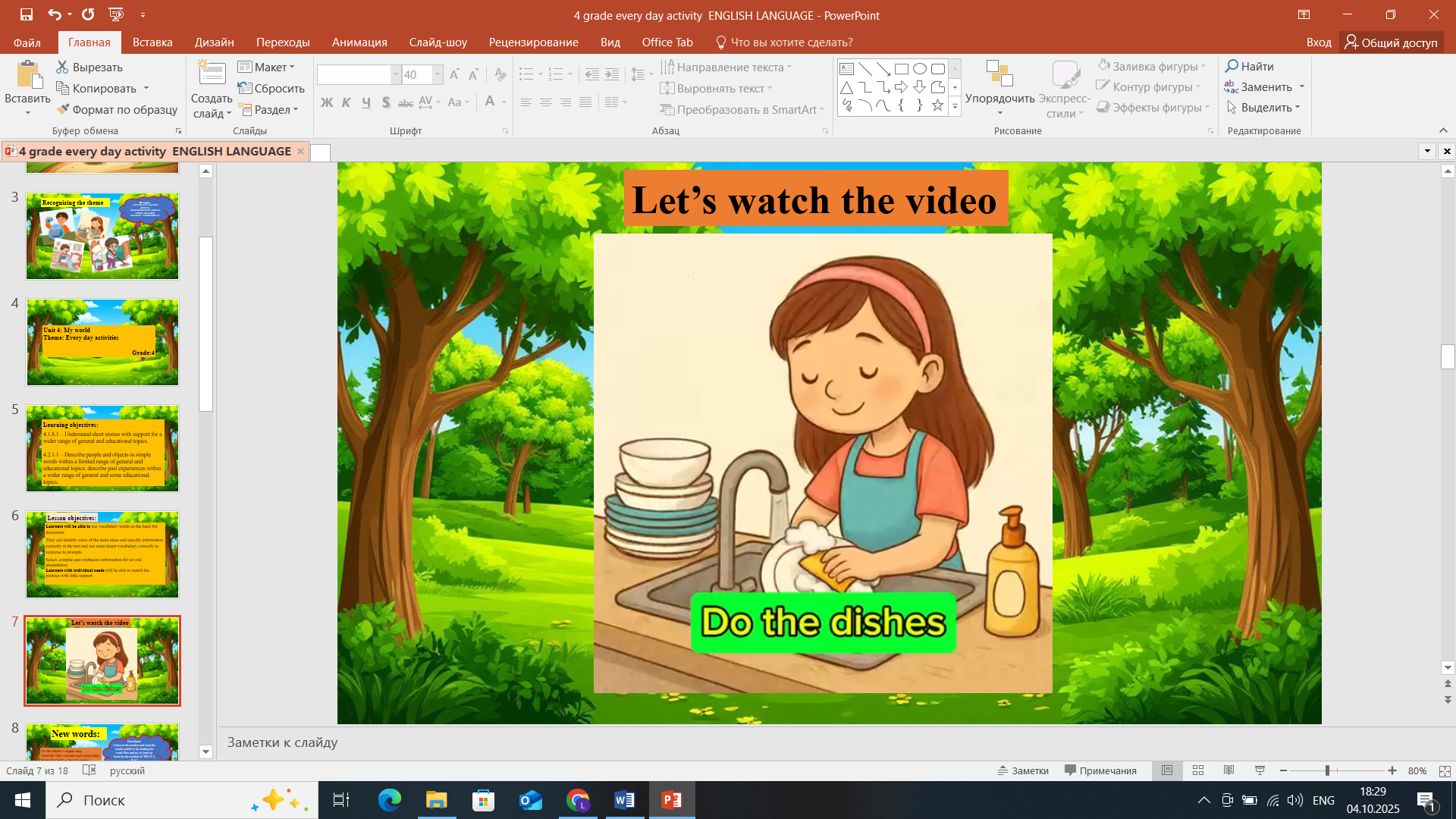
Task: Click the Arrange (Упорядочить) icon
Action: click(x=999, y=75)
